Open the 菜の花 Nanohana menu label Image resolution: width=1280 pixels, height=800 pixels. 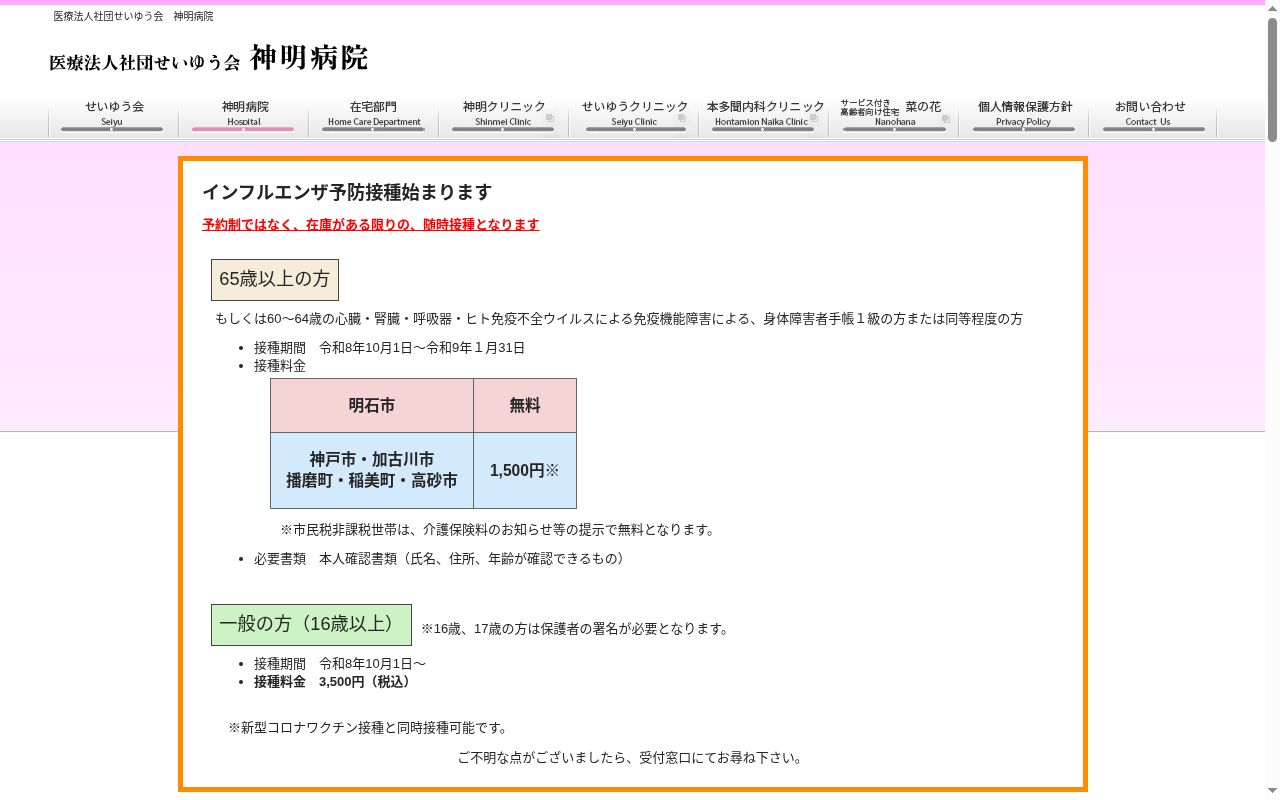coord(894,115)
